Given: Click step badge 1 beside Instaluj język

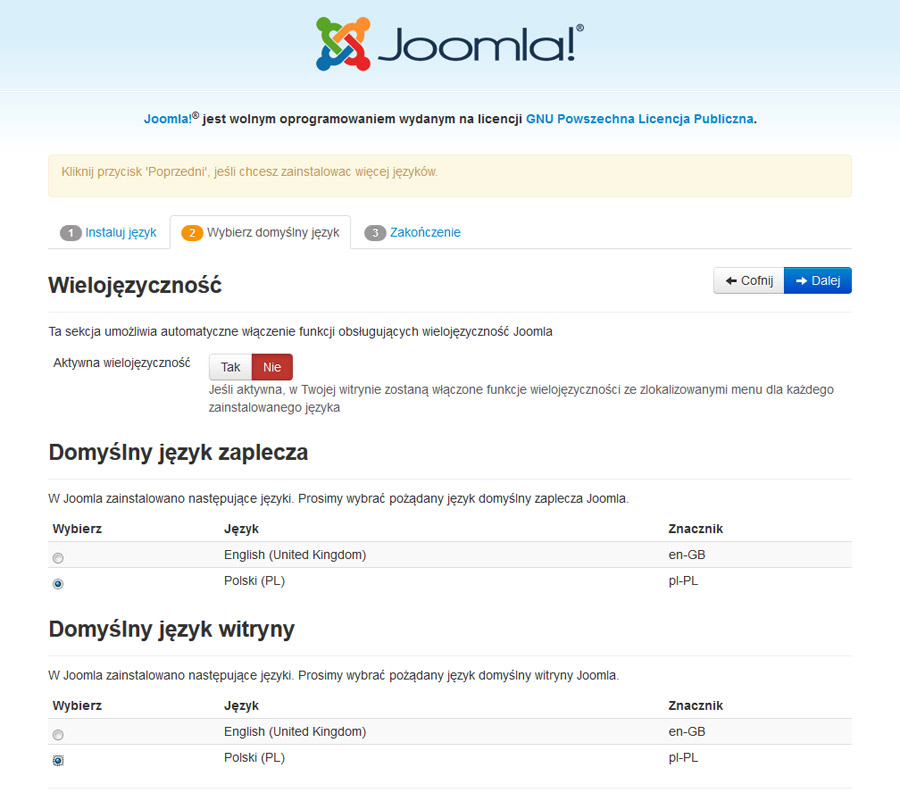Looking at the screenshot, I should [x=71, y=233].
